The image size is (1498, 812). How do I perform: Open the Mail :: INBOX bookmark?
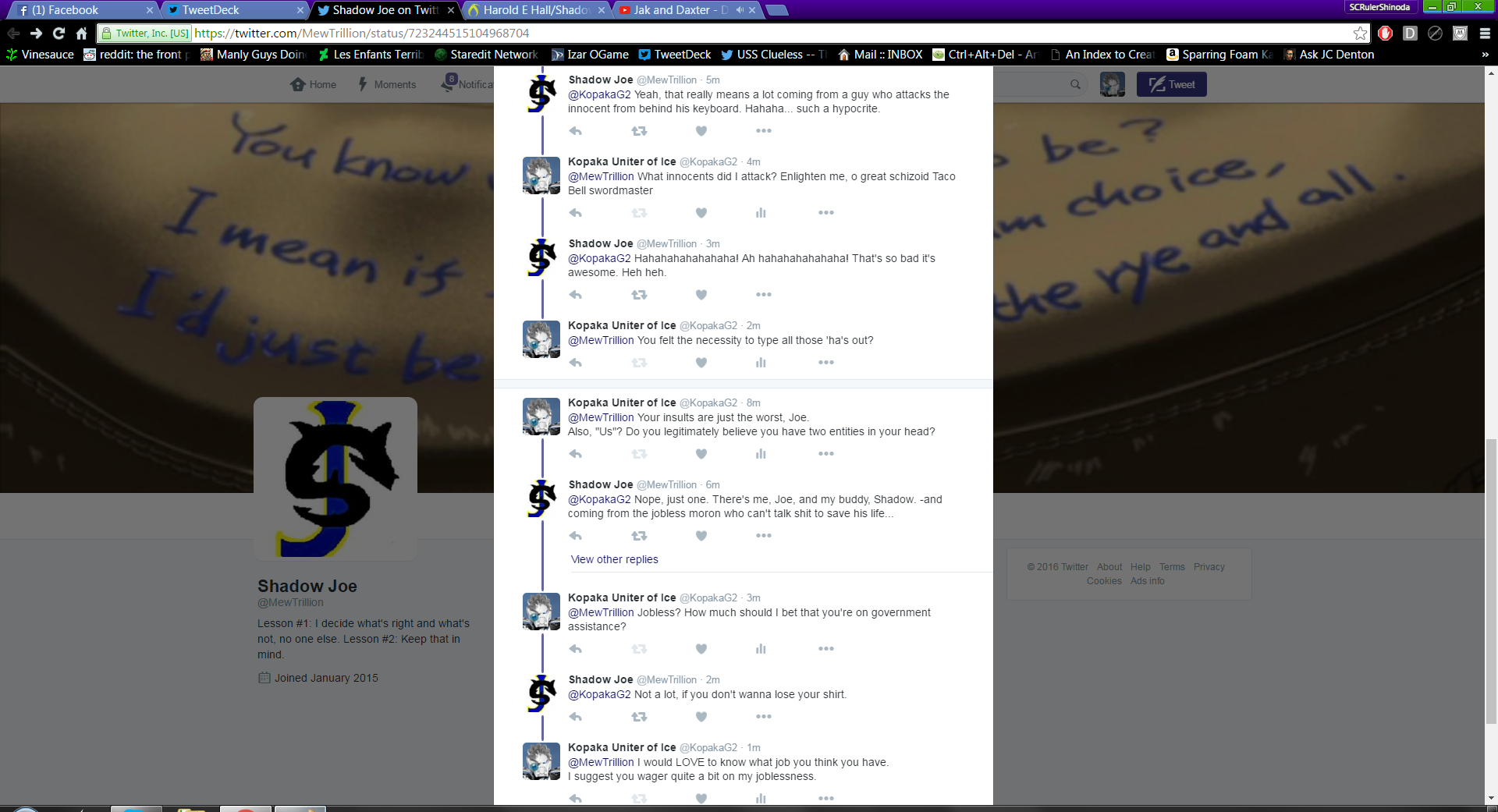(x=880, y=55)
